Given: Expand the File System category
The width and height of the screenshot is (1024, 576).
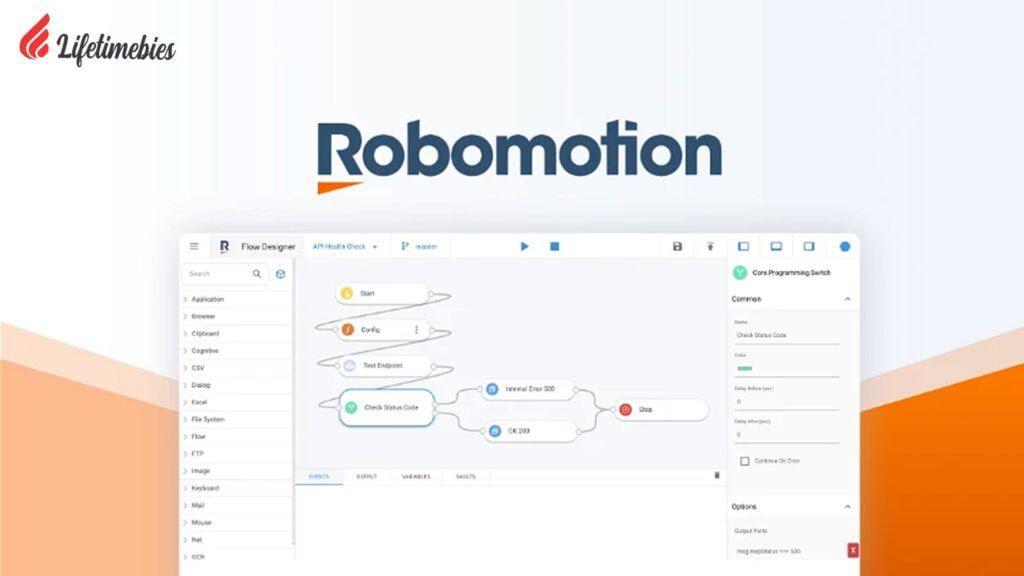Looking at the screenshot, I should pyautogui.click(x=207, y=419).
